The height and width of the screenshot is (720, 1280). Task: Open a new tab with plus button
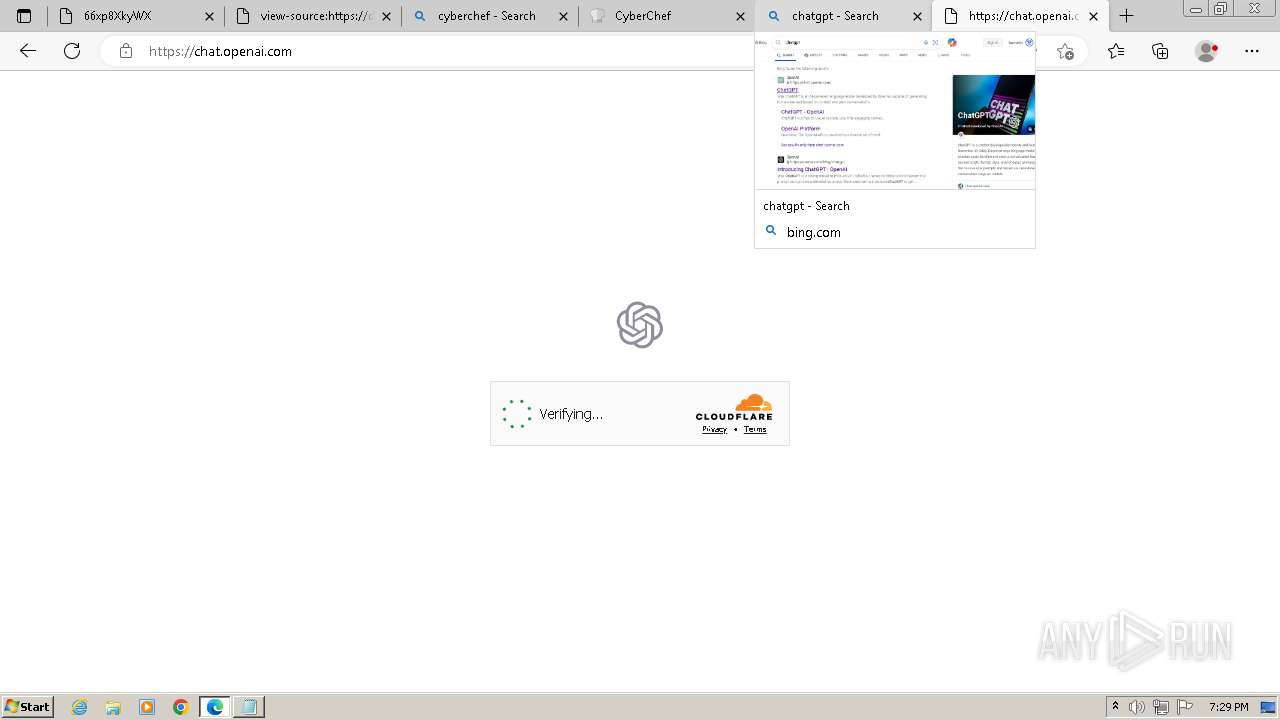1127,16
